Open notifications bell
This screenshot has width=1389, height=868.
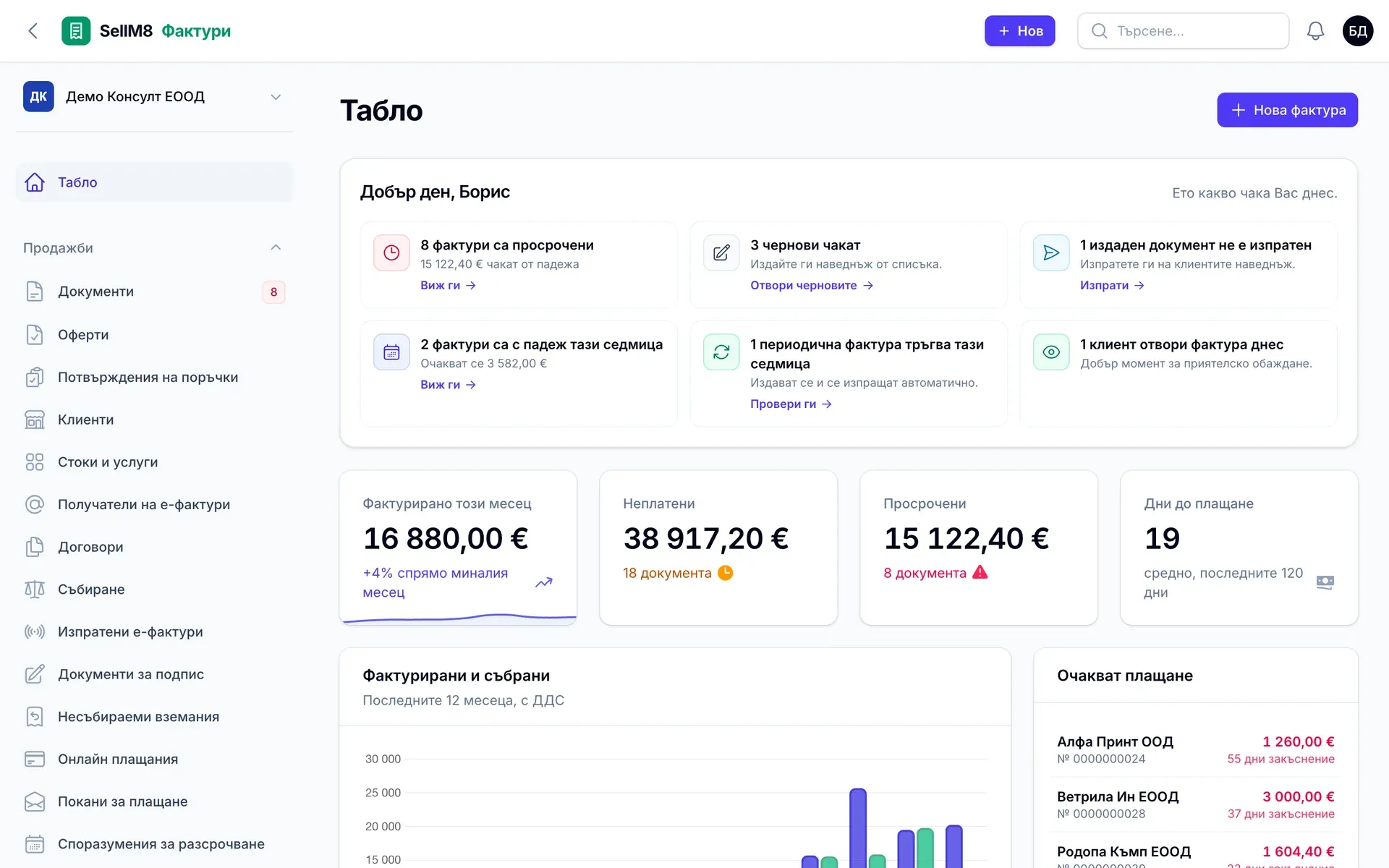pos(1315,31)
